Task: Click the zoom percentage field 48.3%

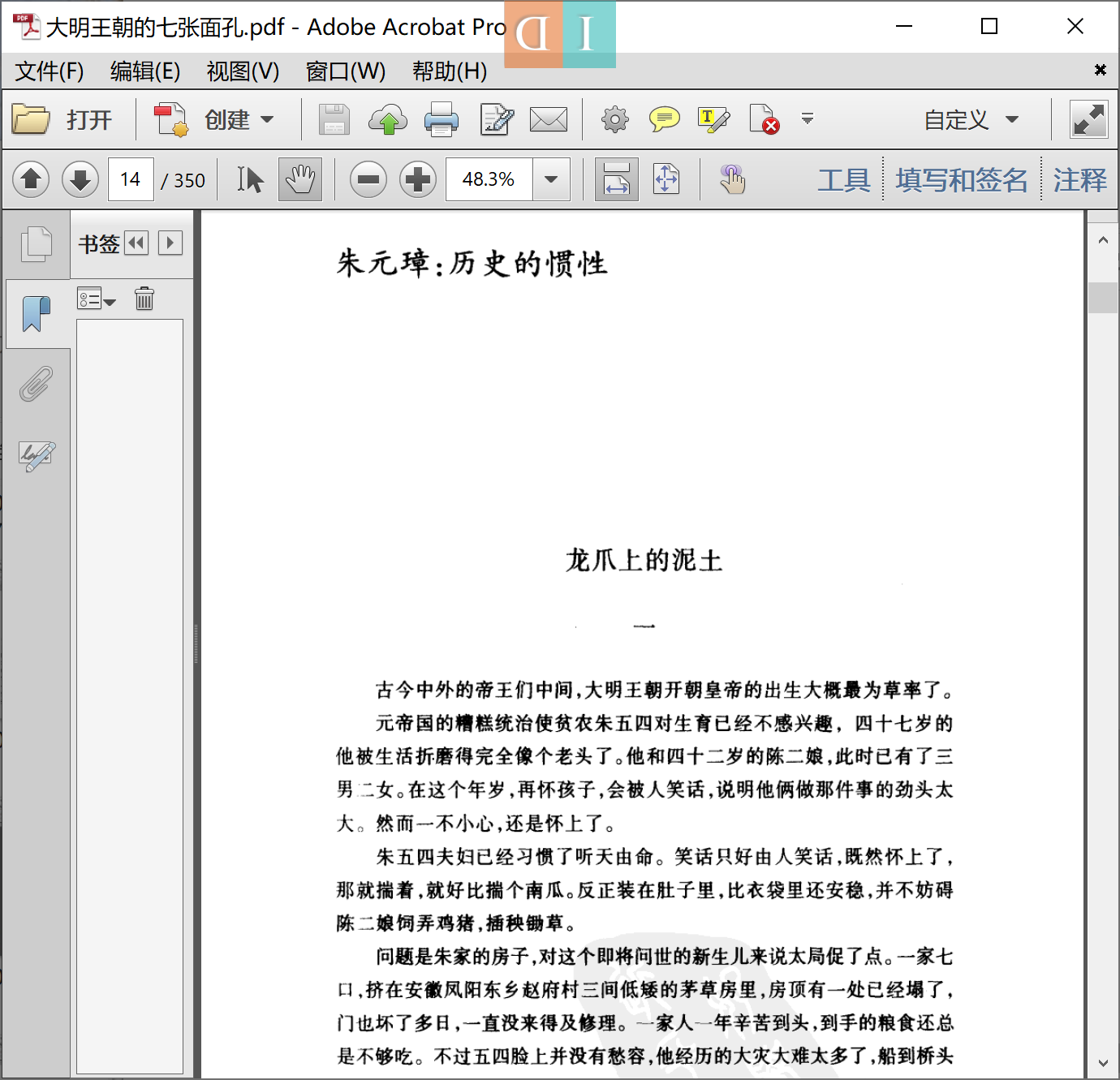Action: (x=489, y=179)
